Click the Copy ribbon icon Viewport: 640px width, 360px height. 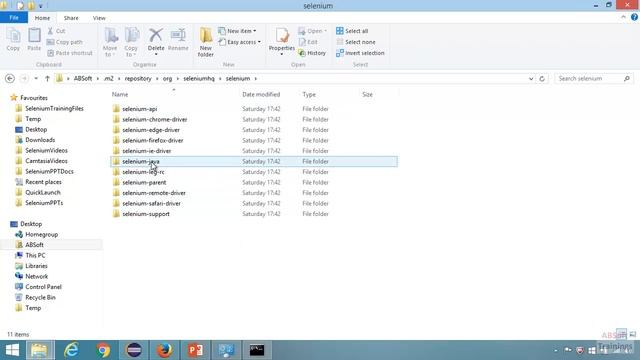(13, 40)
